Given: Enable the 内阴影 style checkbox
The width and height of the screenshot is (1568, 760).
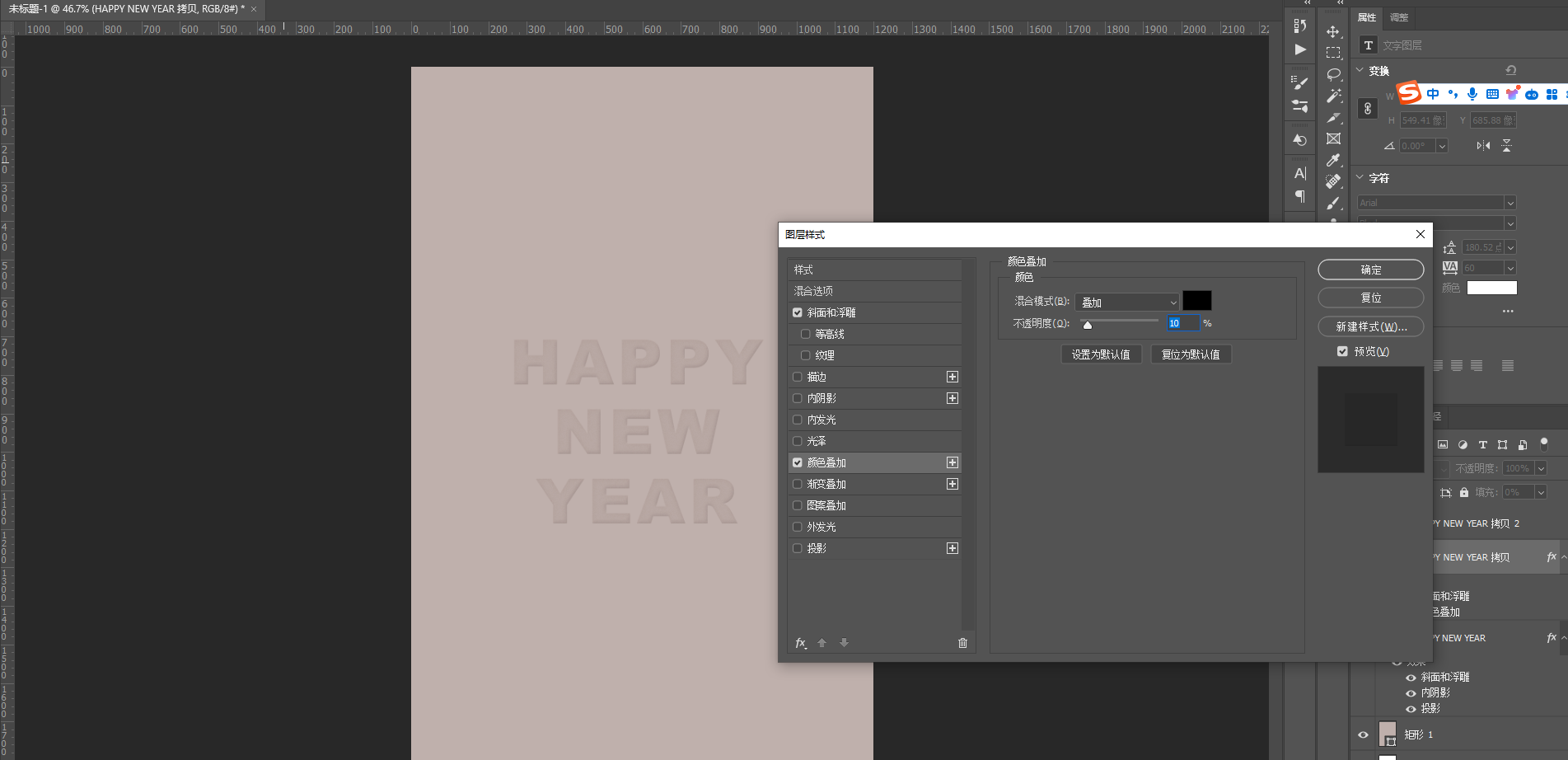Looking at the screenshot, I should (798, 398).
